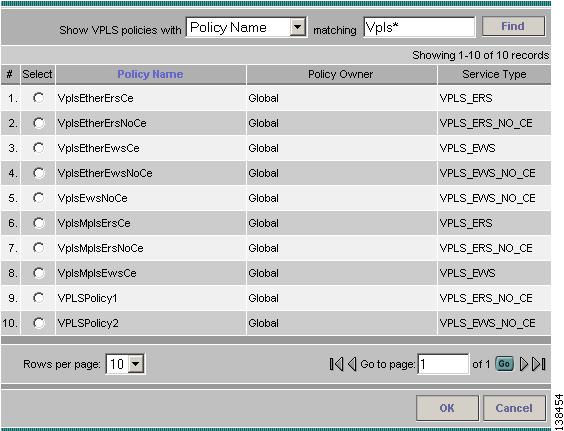Click the teal Go button icon

(504, 364)
